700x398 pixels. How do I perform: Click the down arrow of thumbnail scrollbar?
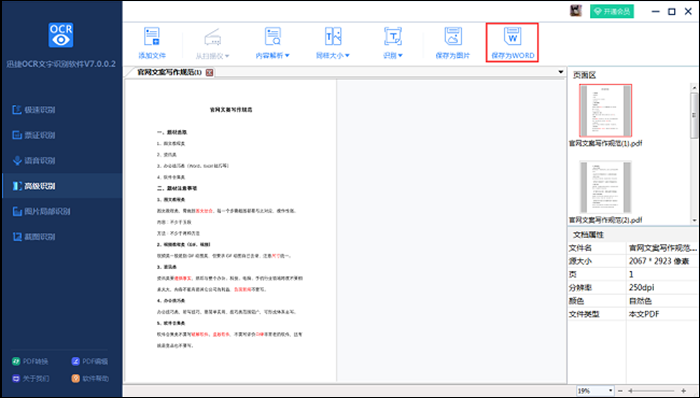694,220
